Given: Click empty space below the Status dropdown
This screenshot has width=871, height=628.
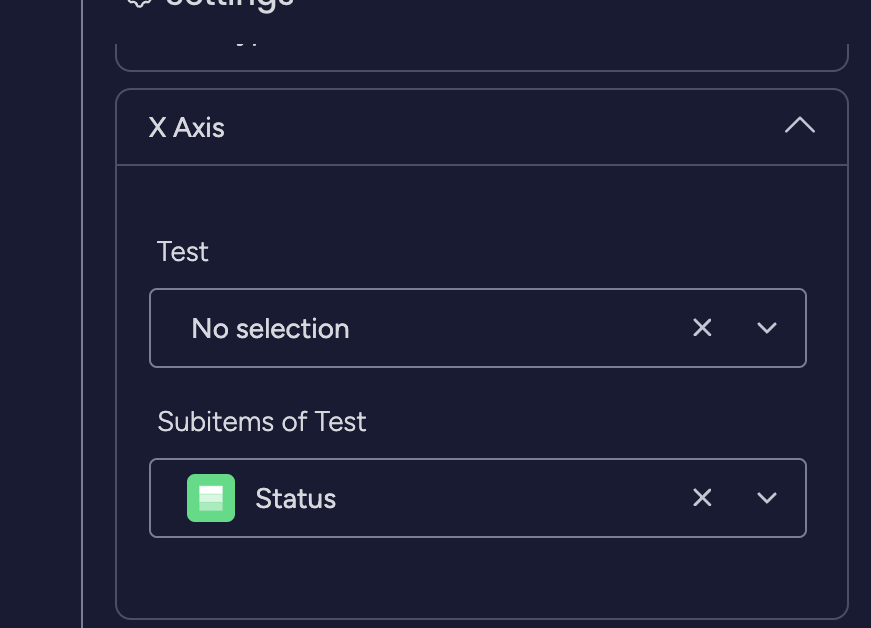Looking at the screenshot, I should [x=478, y=578].
